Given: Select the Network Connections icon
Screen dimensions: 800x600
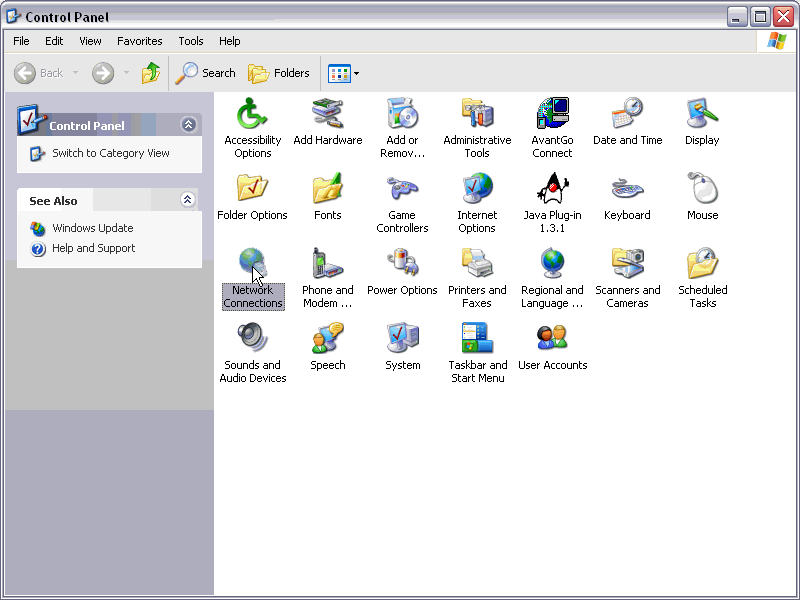Looking at the screenshot, I should tap(252, 263).
